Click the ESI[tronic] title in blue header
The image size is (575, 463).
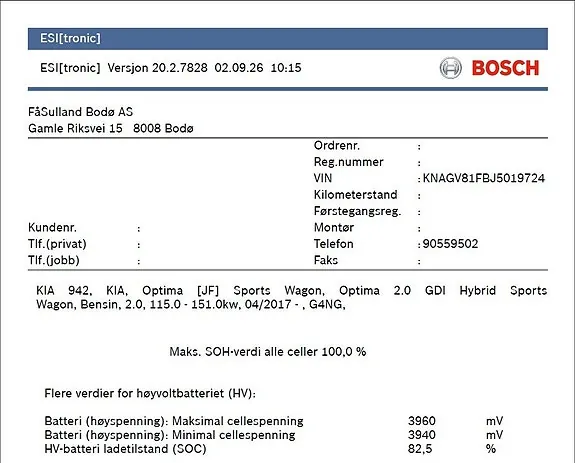pos(70,38)
